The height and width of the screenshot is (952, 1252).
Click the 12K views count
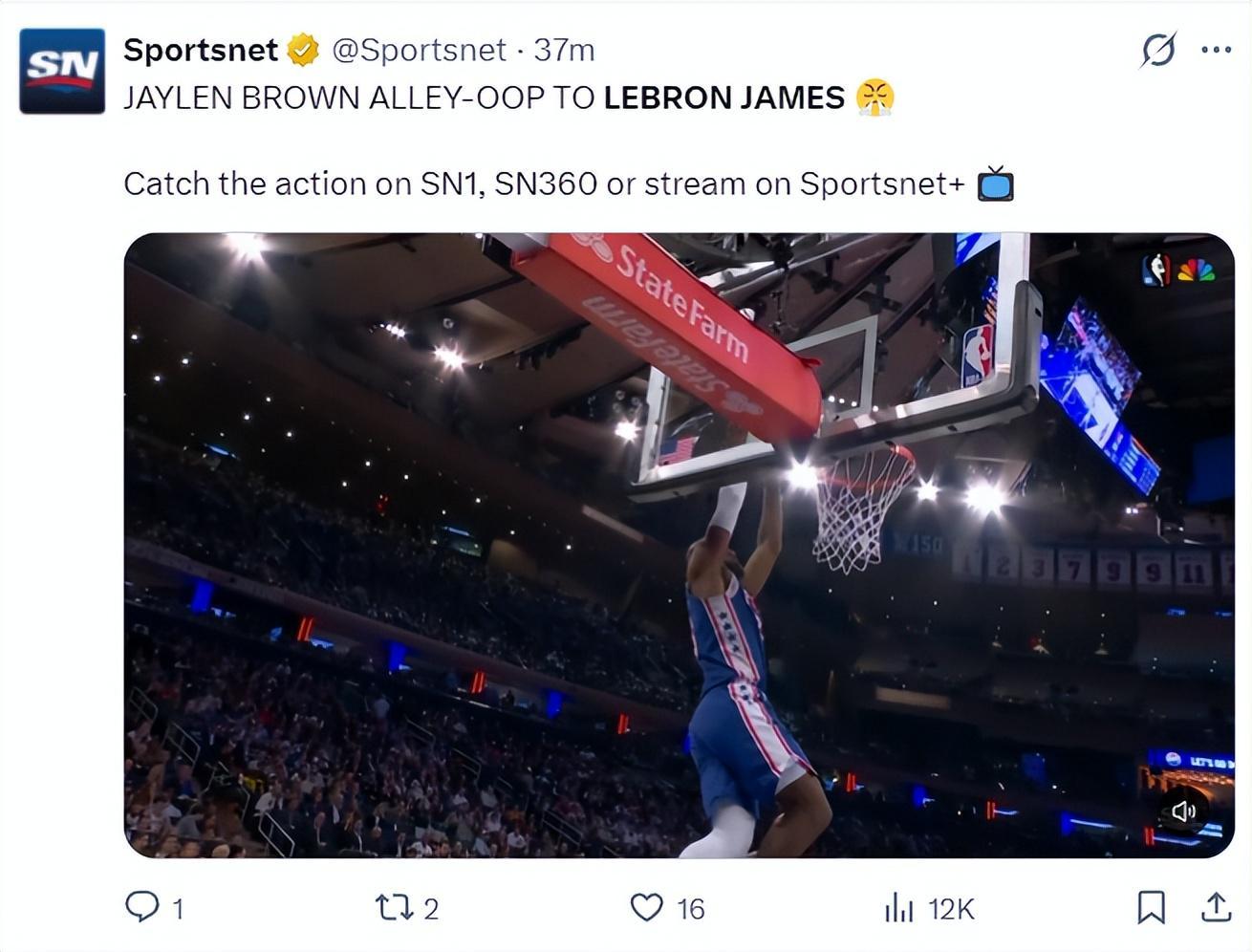pos(951,908)
